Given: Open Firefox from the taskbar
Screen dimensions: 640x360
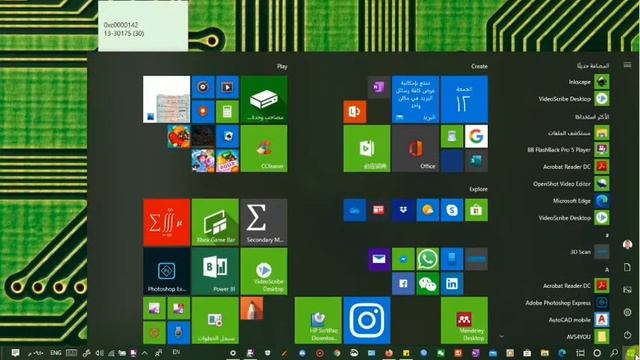Looking at the screenshot, I should (x=389, y=353).
